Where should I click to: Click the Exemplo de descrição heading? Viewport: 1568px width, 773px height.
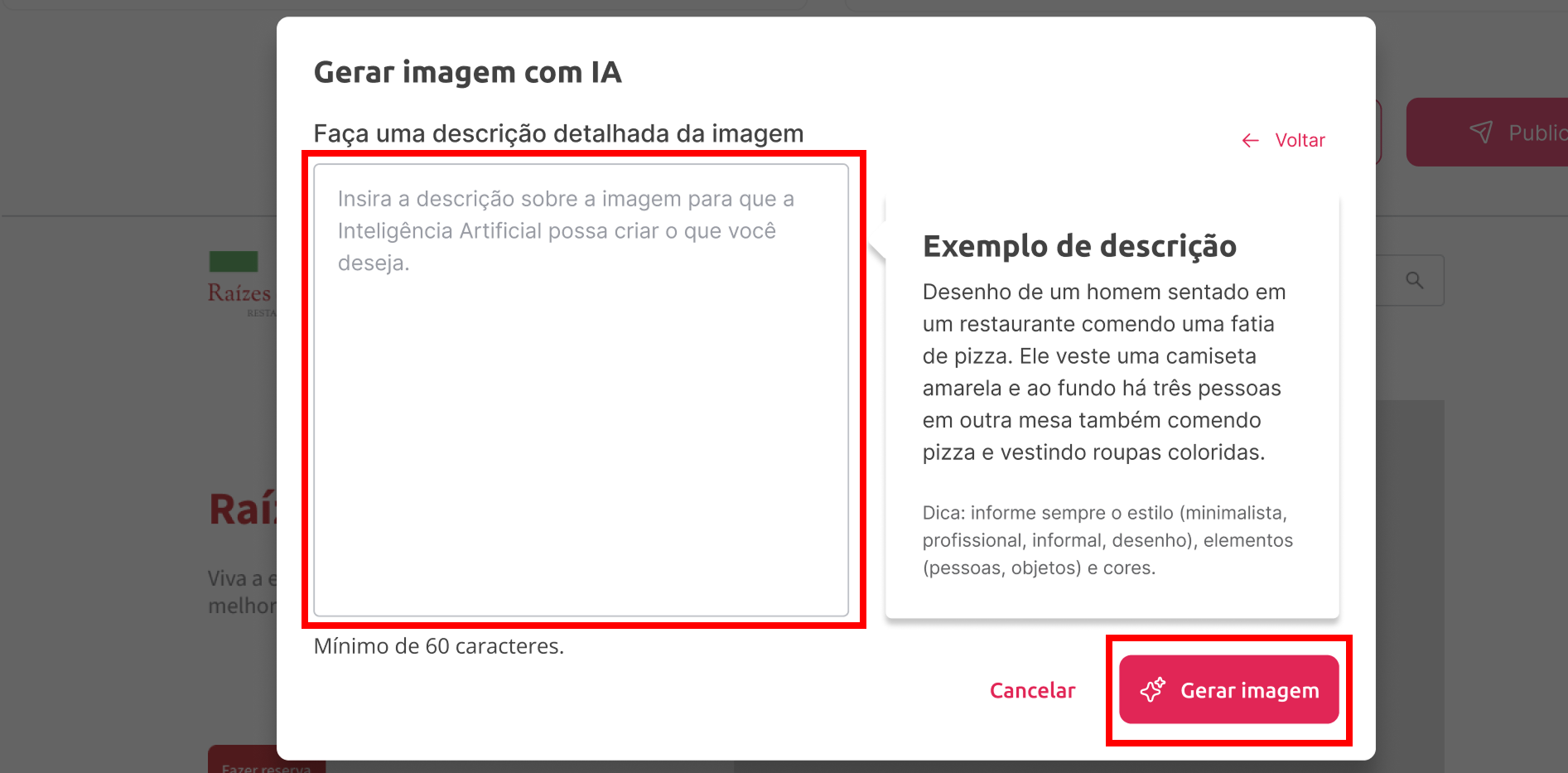(1079, 246)
